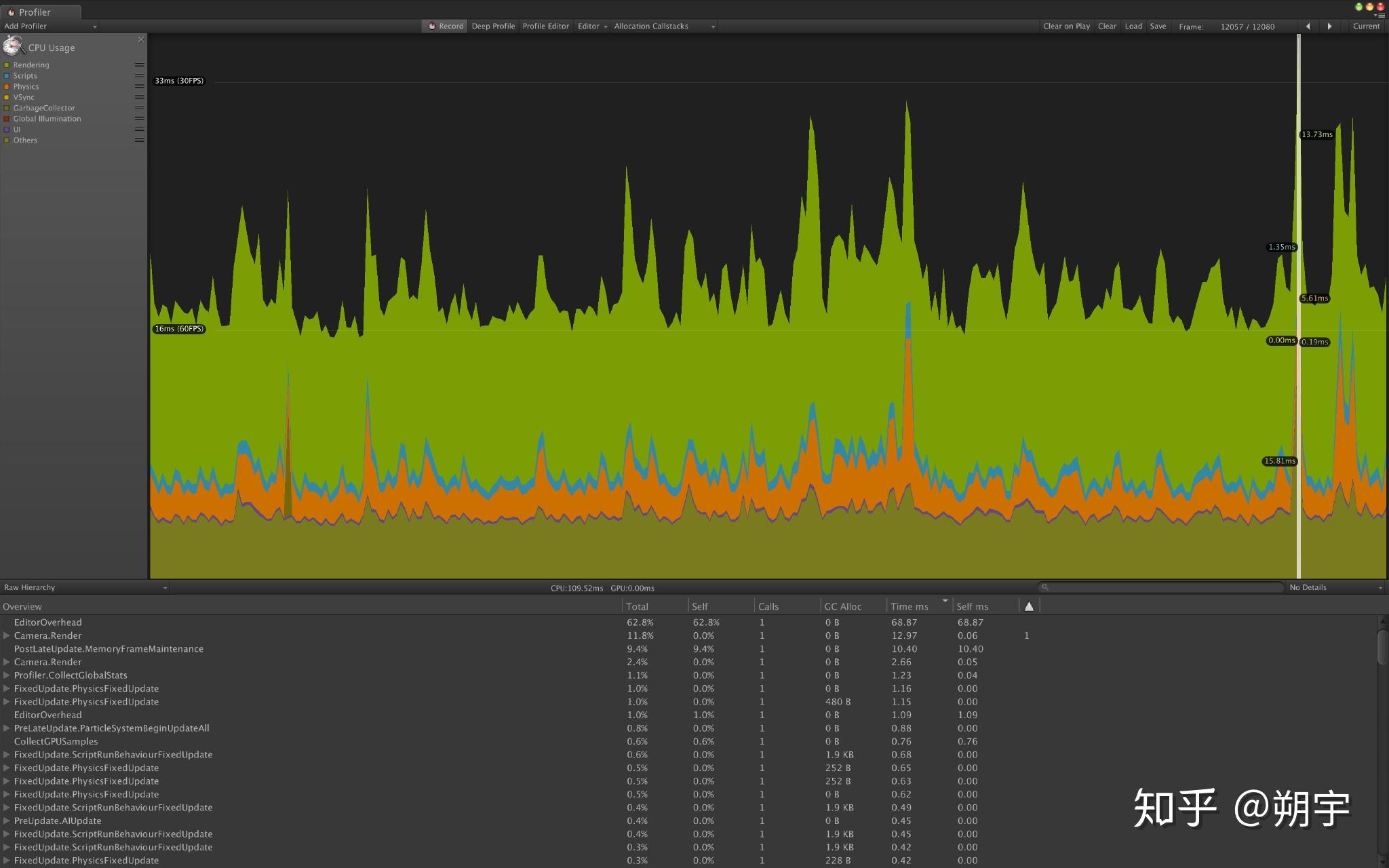Open the Add Profiler dropdown
1389x868 pixels.
coord(50,26)
